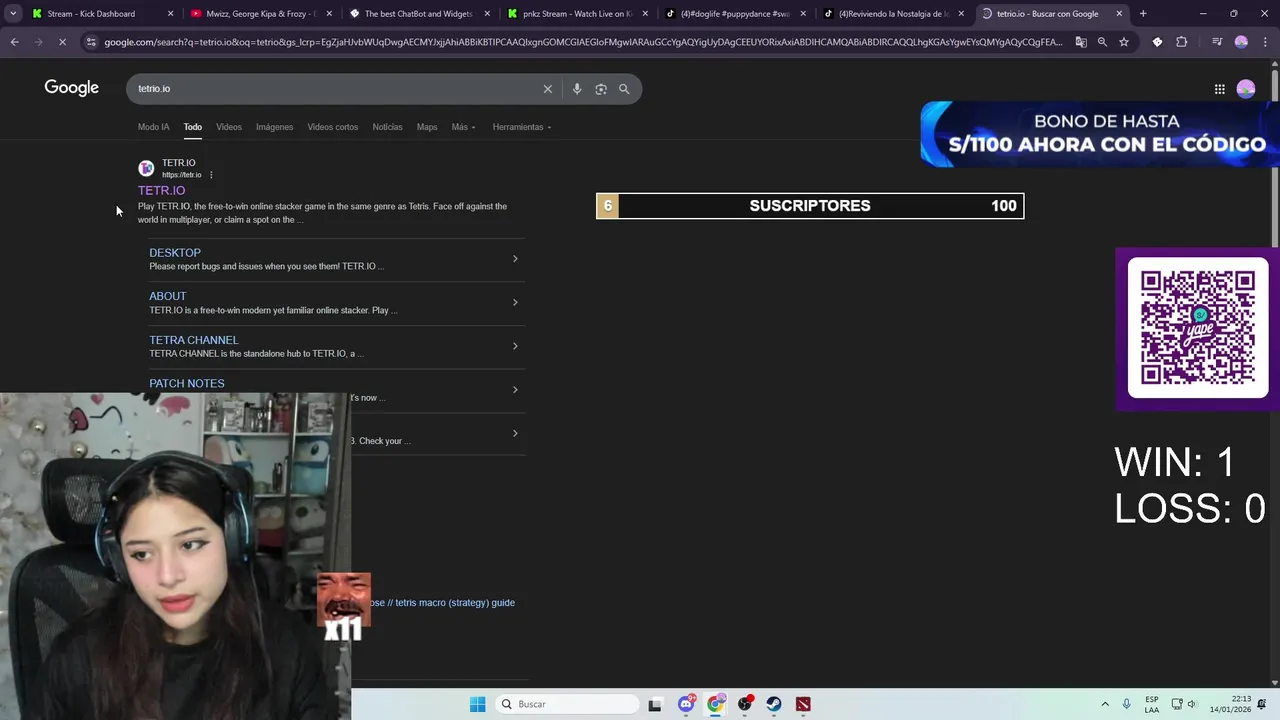Close the tetrio.io Buscar con Google tab
This screenshot has width=1280, height=720.
[1119, 14]
